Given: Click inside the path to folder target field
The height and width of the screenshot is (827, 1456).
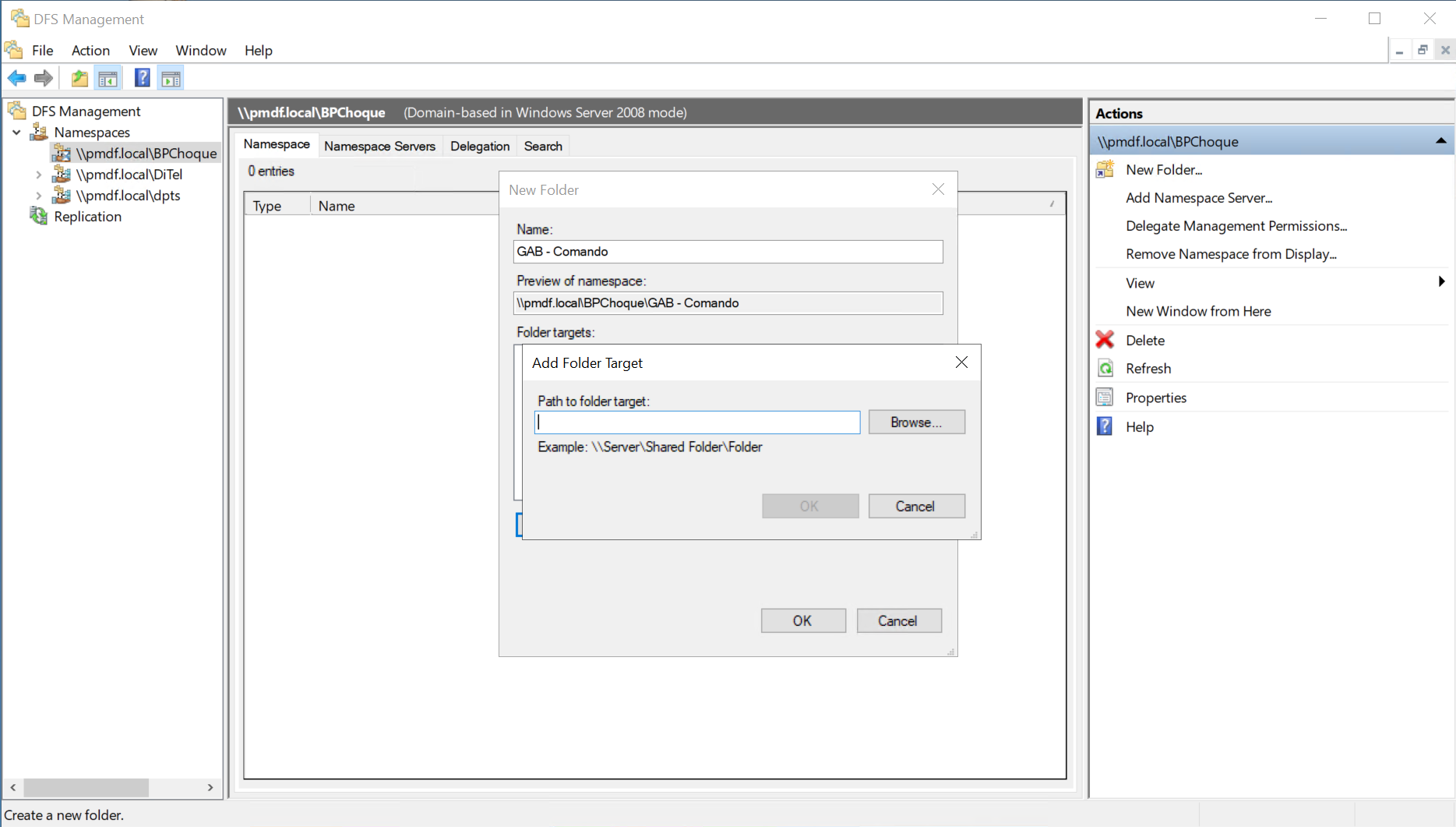Looking at the screenshot, I should tap(696, 422).
